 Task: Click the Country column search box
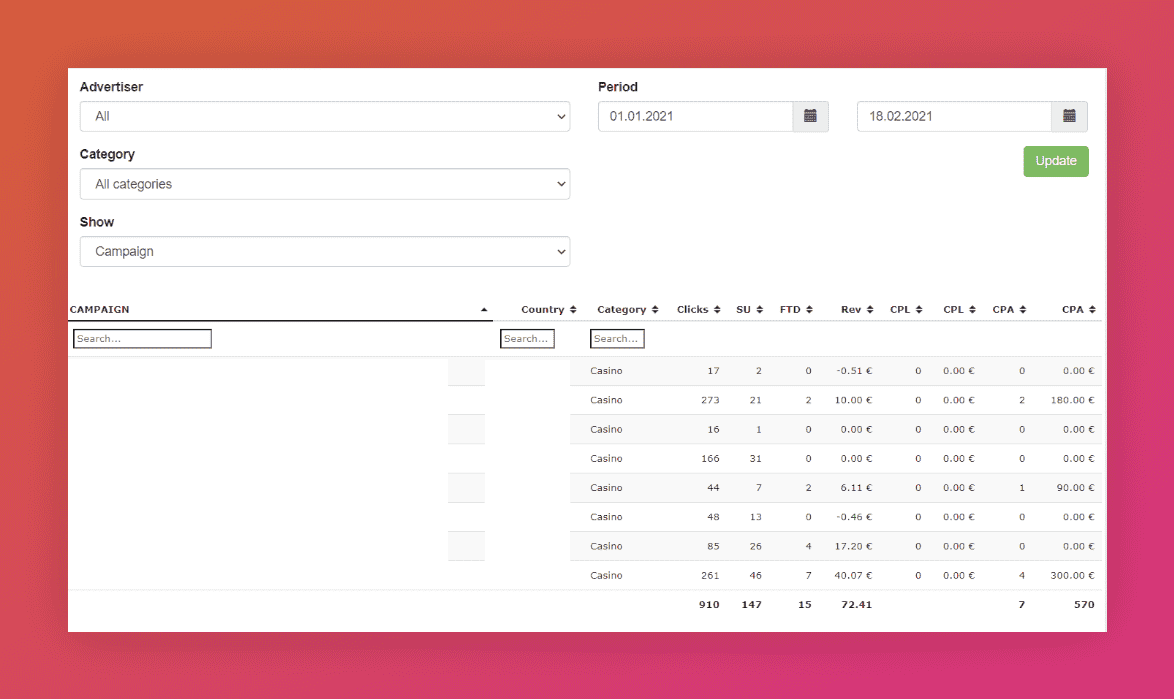pos(527,339)
